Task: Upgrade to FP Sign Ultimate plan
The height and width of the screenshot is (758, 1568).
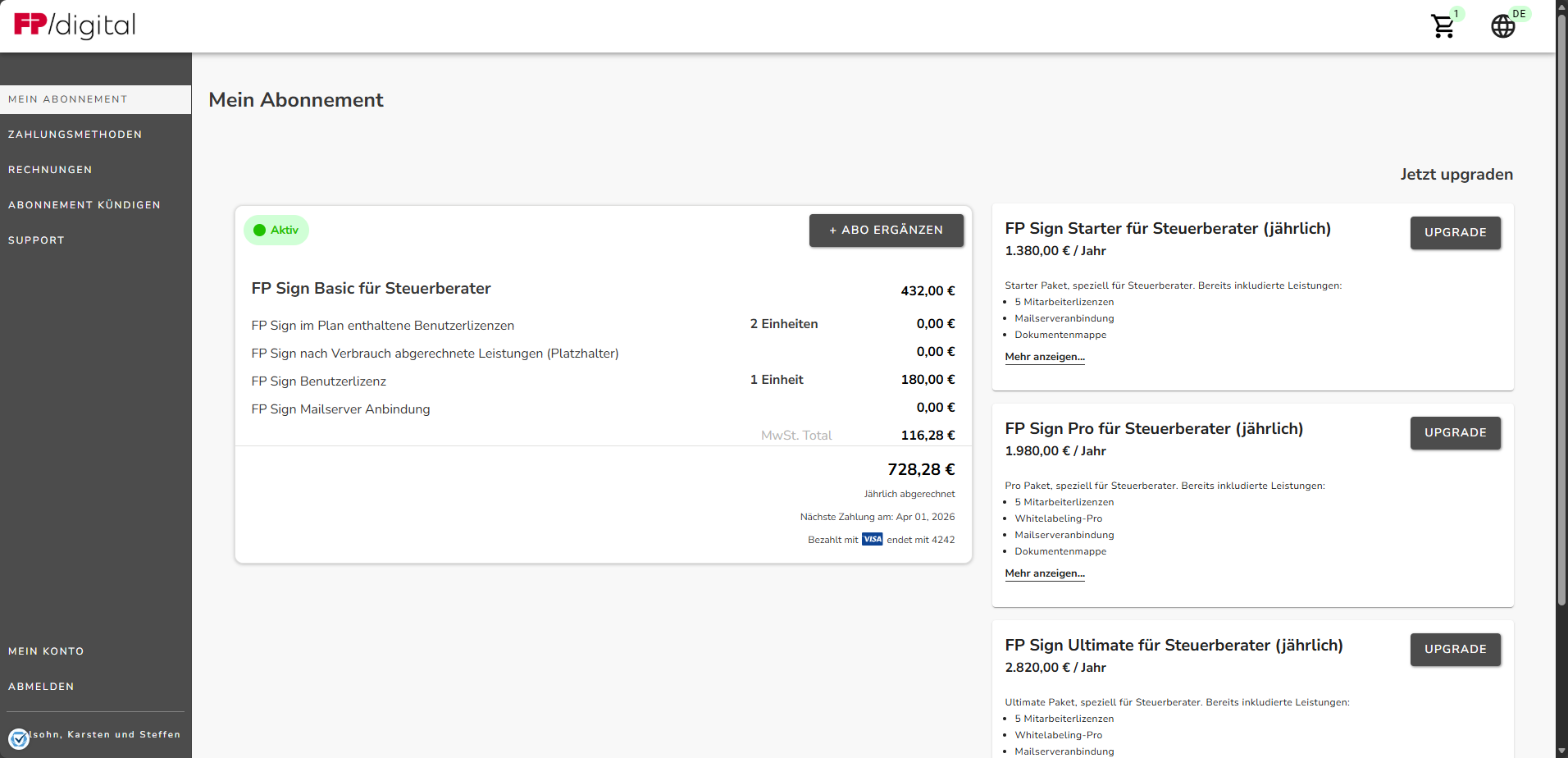Action: (1455, 650)
